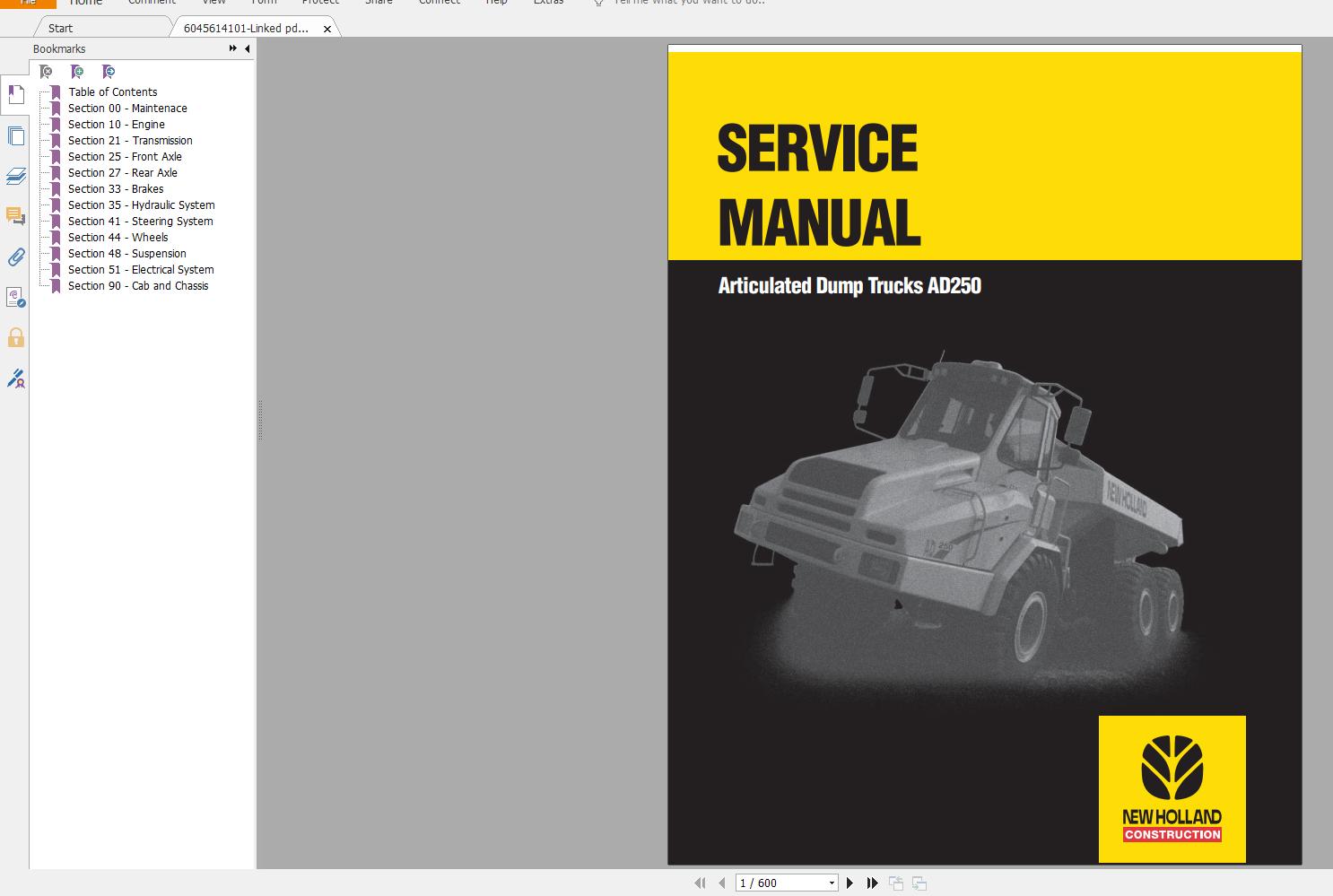This screenshot has height=896, width=1333.
Task: Toggle the Bookmarks sidebar panel
Action: click(x=15, y=93)
